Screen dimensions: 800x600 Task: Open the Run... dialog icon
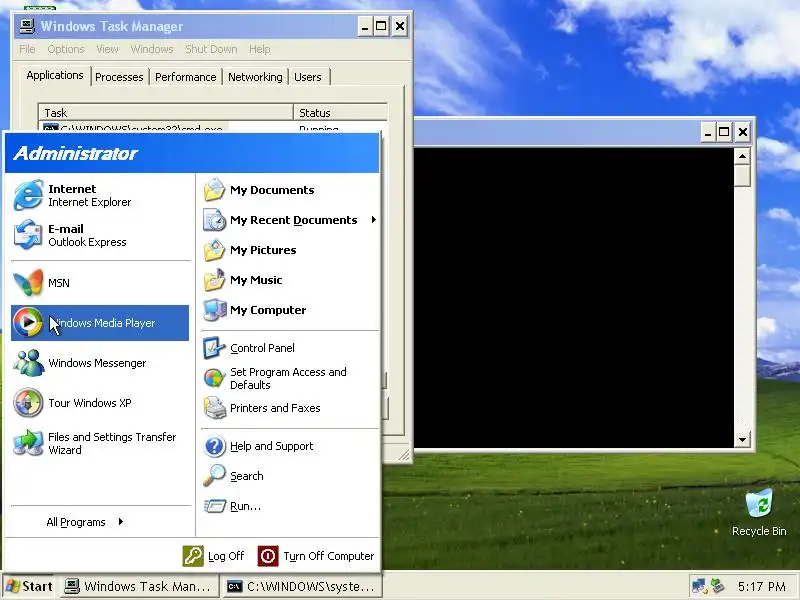tap(214, 506)
